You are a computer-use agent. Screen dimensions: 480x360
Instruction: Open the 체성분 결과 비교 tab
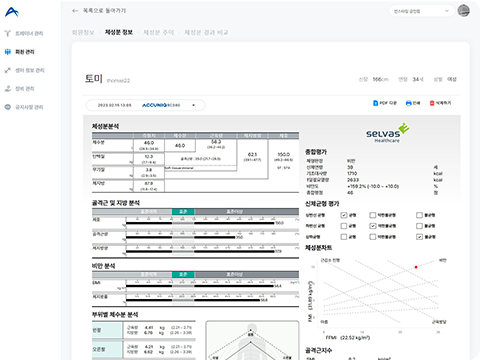pos(206,32)
